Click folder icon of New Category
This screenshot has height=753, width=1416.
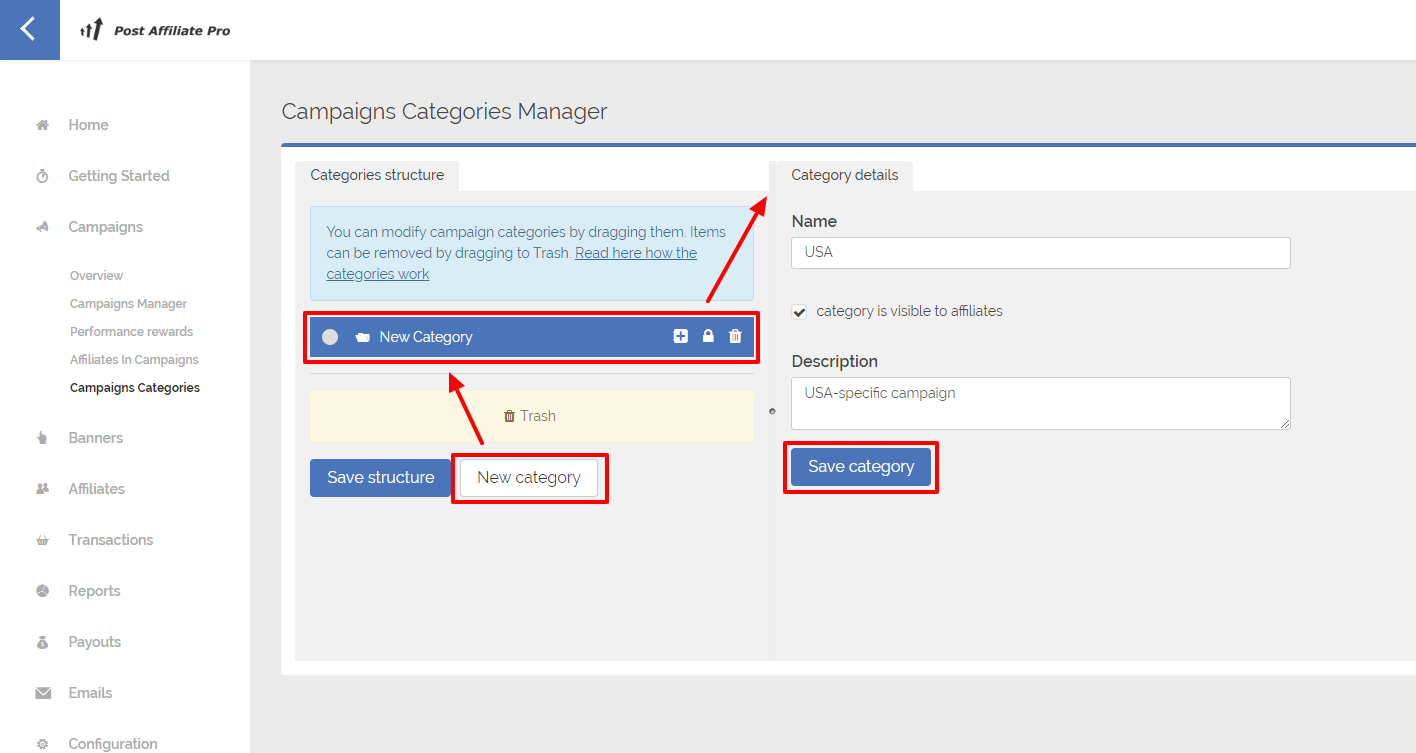[362, 337]
